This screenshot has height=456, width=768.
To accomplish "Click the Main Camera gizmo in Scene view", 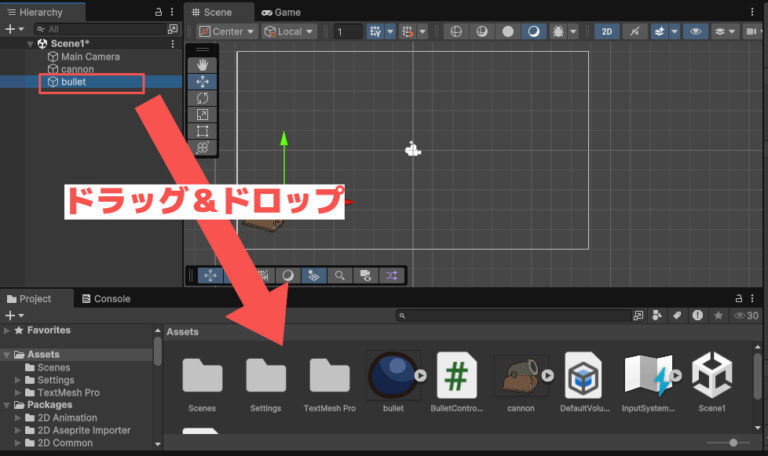I will (x=413, y=149).
